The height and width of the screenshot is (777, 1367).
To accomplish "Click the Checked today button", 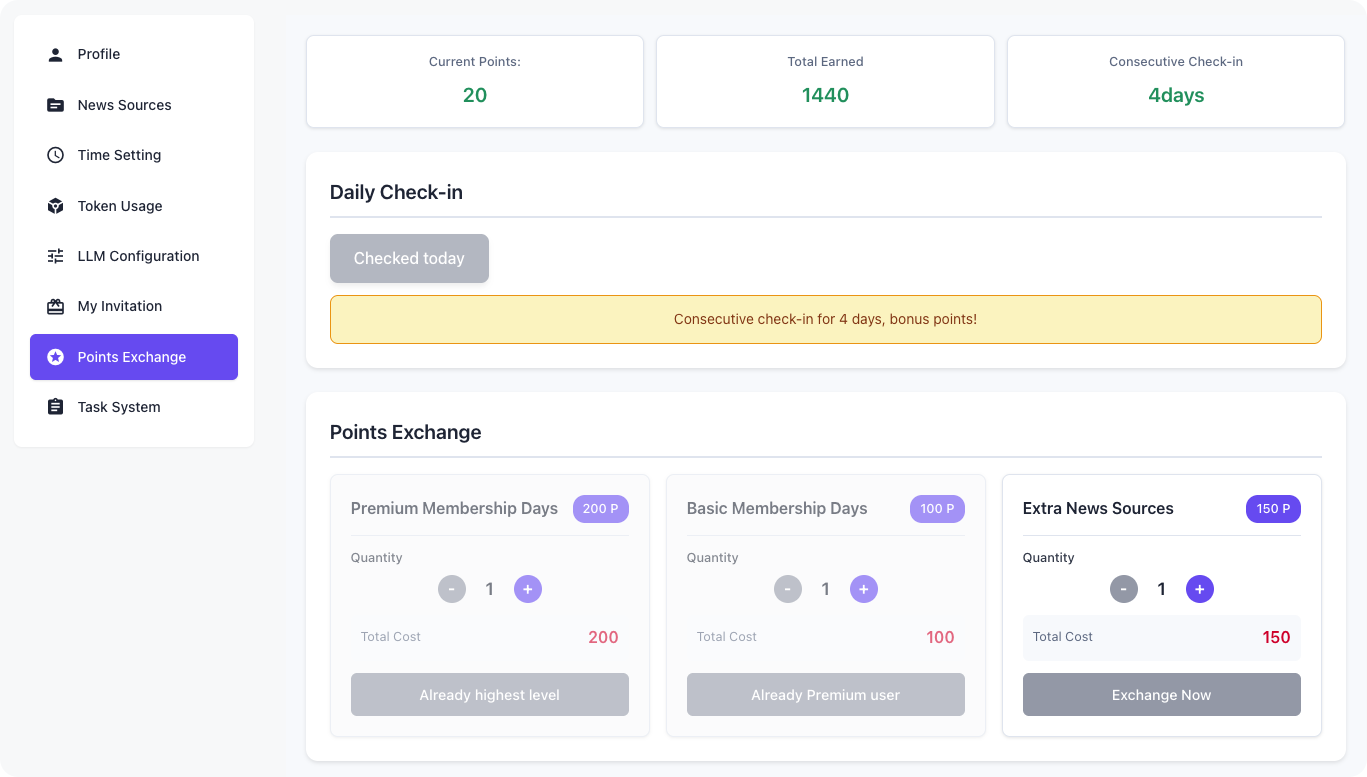I will [x=409, y=258].
